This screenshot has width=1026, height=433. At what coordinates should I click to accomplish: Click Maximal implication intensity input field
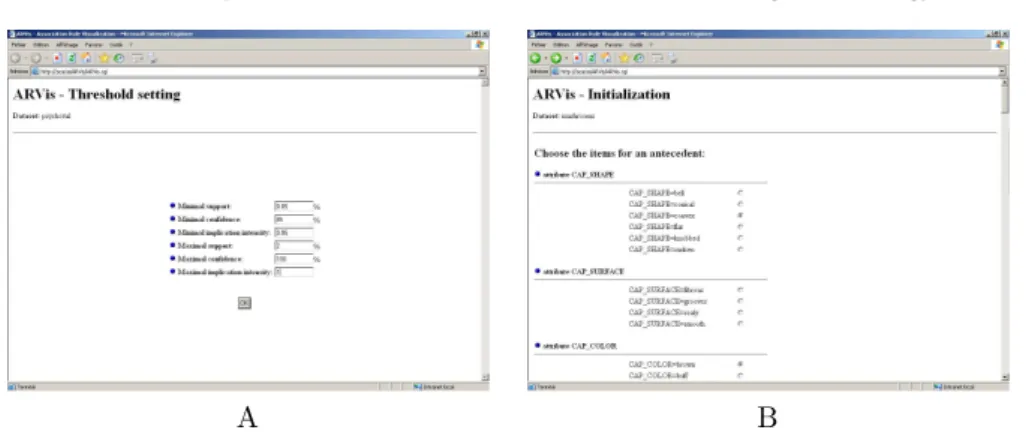pos(294,272)
